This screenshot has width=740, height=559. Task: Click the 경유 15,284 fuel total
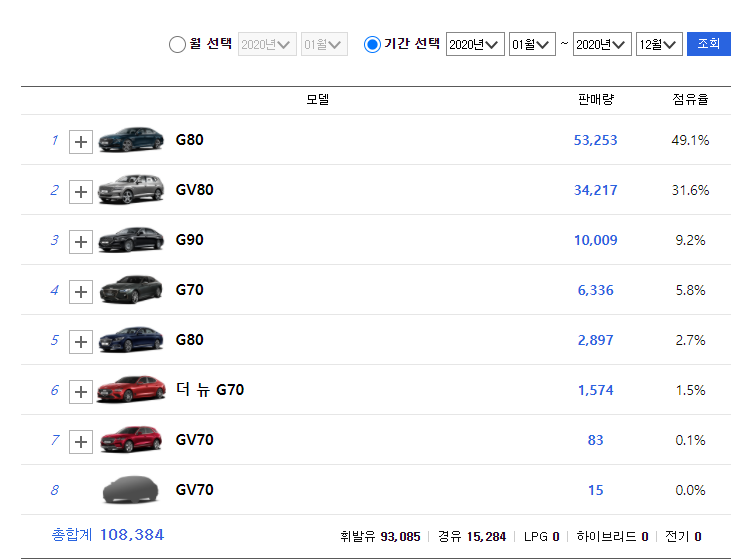(x=471, y=537)
